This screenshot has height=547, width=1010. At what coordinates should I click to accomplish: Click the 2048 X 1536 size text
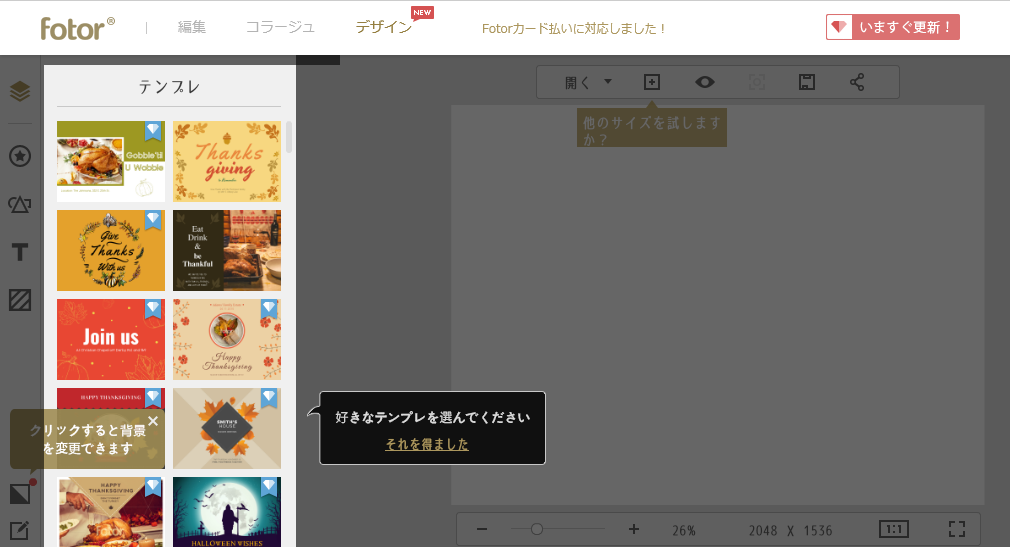point(790,530)
